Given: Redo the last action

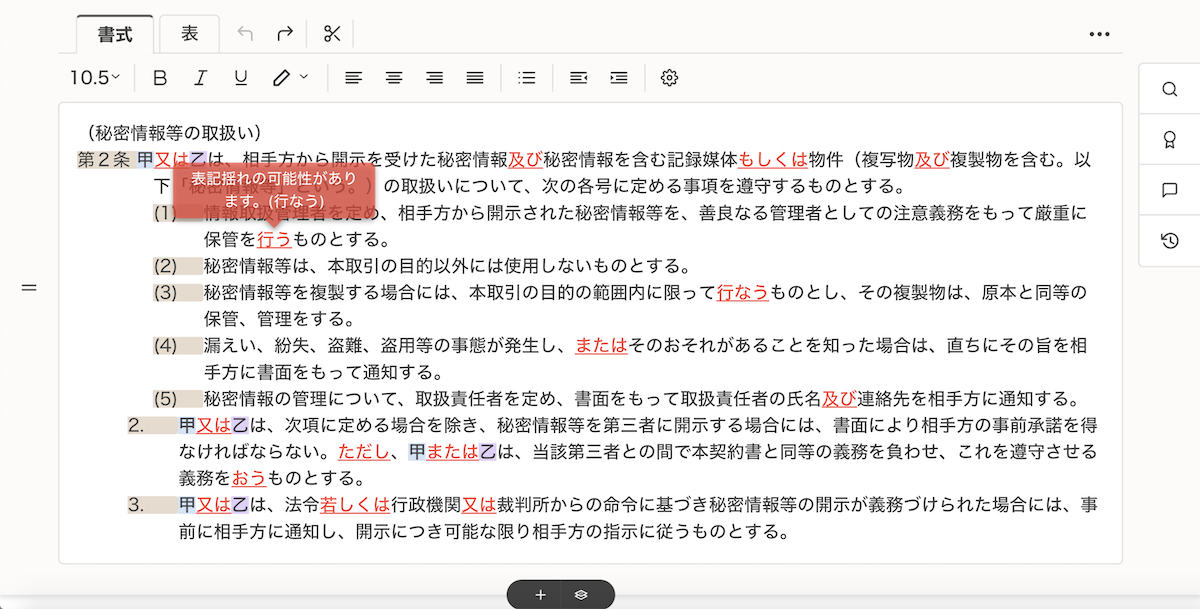Looking at the screenshot, I should 285,34.
